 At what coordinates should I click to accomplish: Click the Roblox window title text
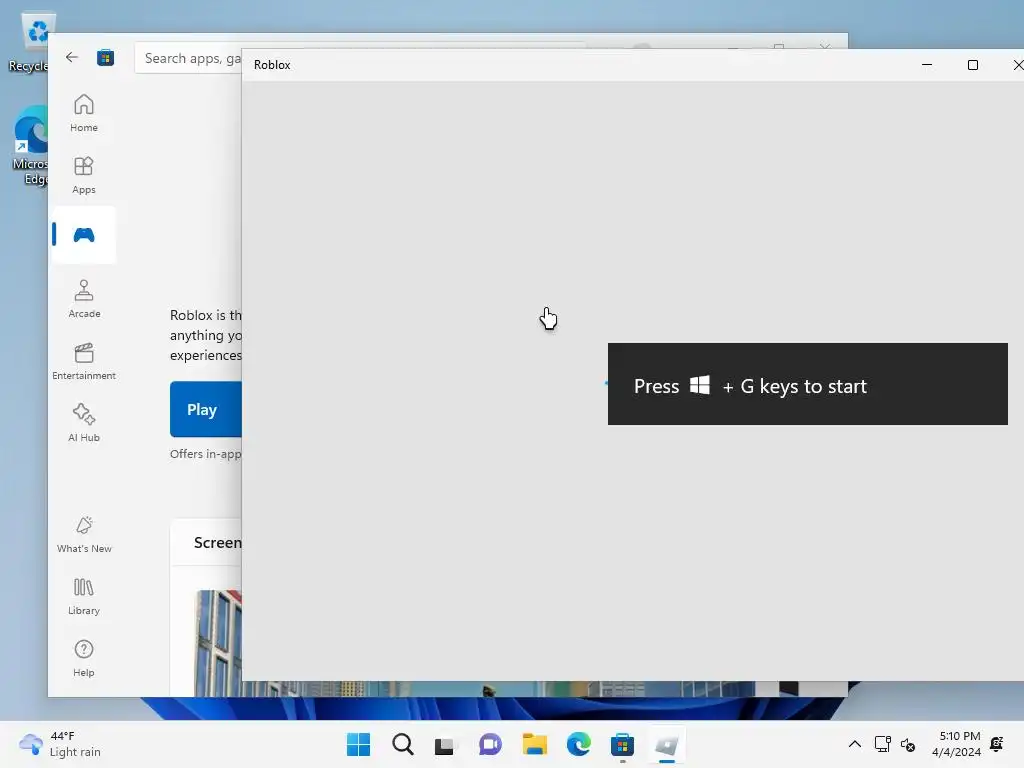[272, 65]
